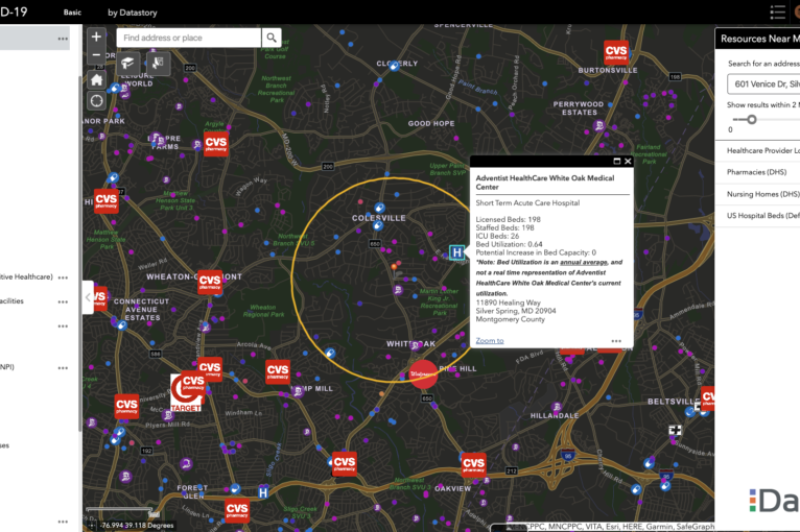
Task: Open the stacked layers widget button
Action: (128, 63)
